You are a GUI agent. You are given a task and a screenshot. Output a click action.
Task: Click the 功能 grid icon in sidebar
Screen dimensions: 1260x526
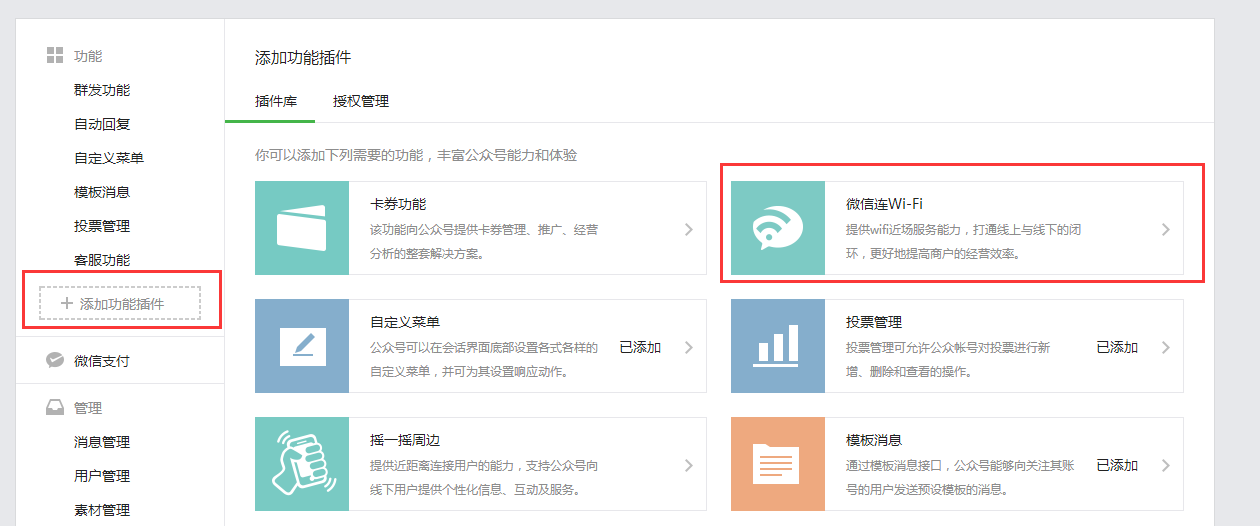click(55, 56)
